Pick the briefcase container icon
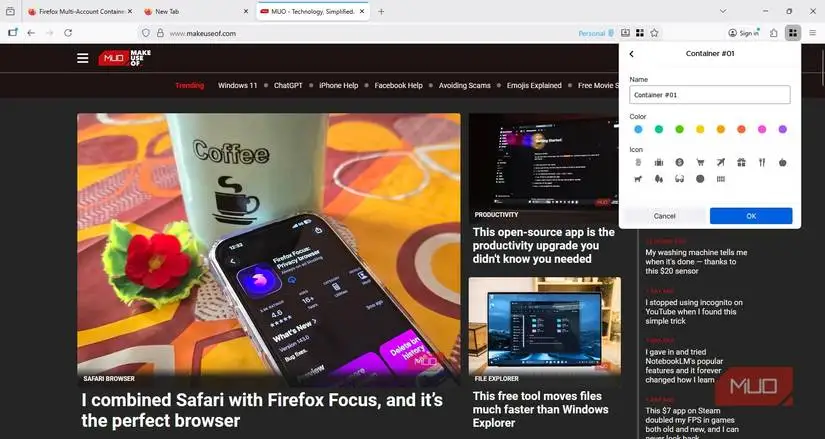 (x=659, y=163)
